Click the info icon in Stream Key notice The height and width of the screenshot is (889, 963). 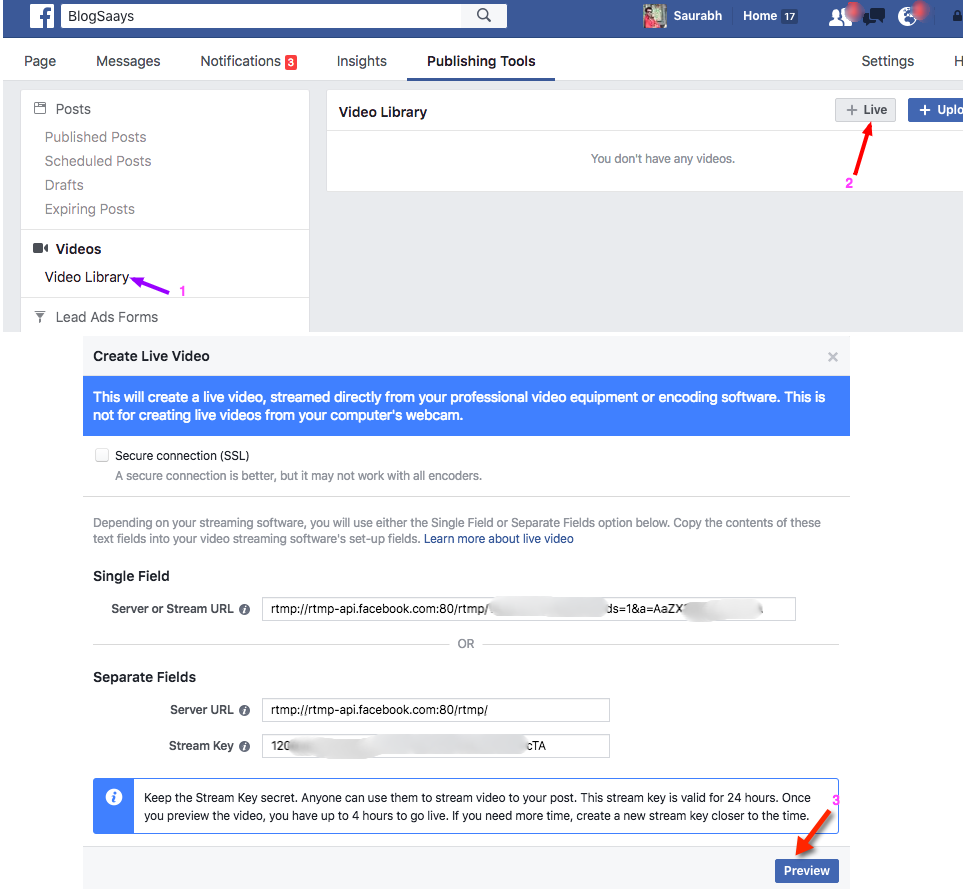114,797
